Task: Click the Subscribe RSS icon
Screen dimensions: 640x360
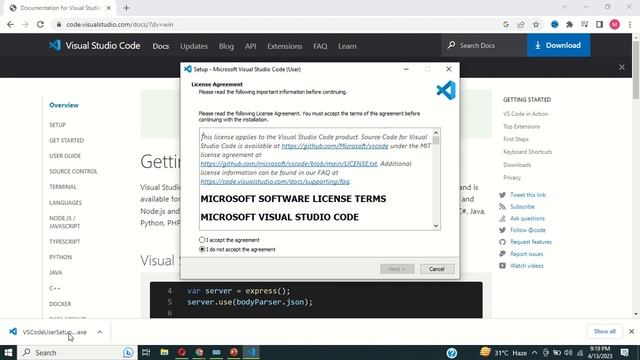Action: pyautogui.click(x=502, y=207)
